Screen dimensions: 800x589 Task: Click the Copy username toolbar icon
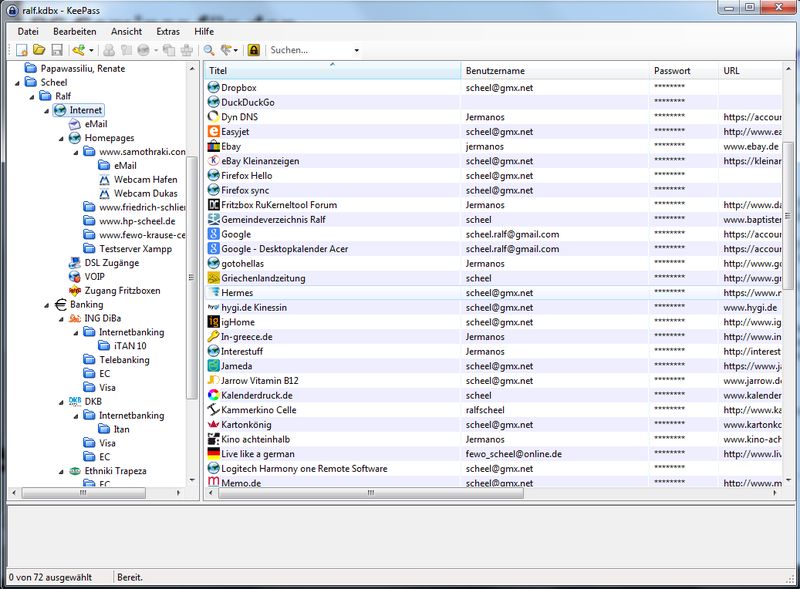point(109,50)
